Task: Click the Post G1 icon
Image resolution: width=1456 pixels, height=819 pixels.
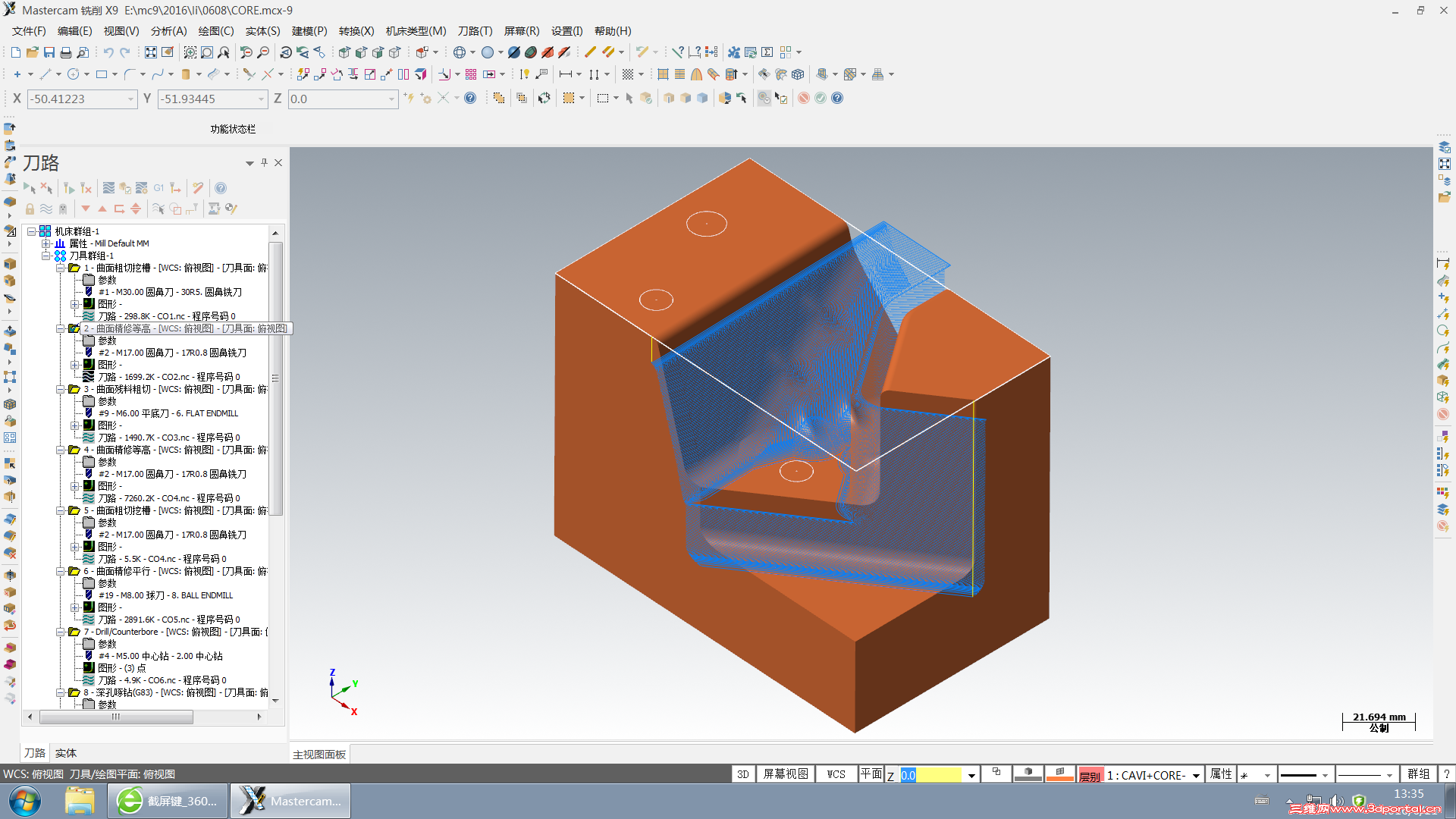Action: (158, 188)
